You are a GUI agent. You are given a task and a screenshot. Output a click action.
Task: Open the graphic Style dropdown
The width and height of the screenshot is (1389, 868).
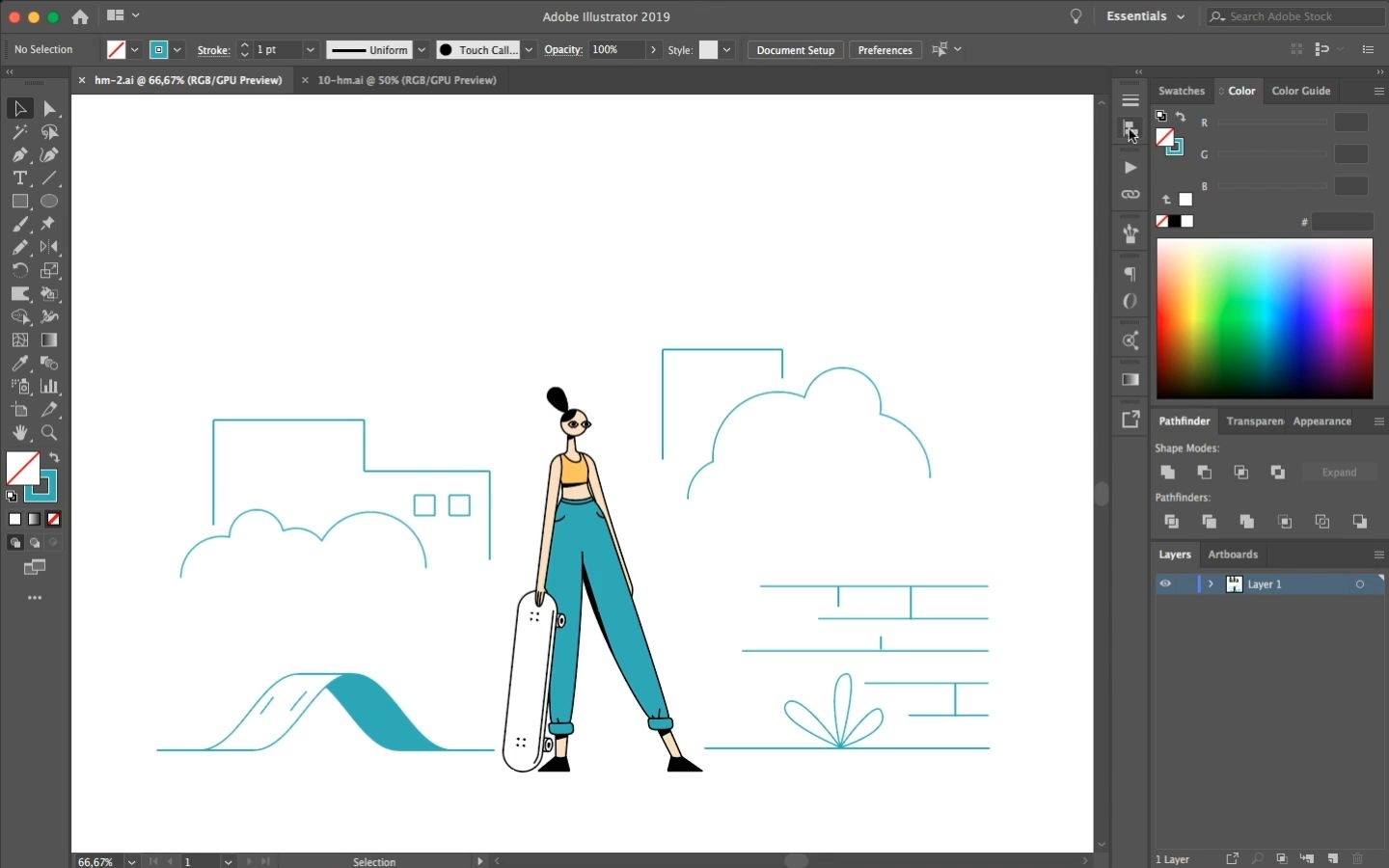(727, 50)
